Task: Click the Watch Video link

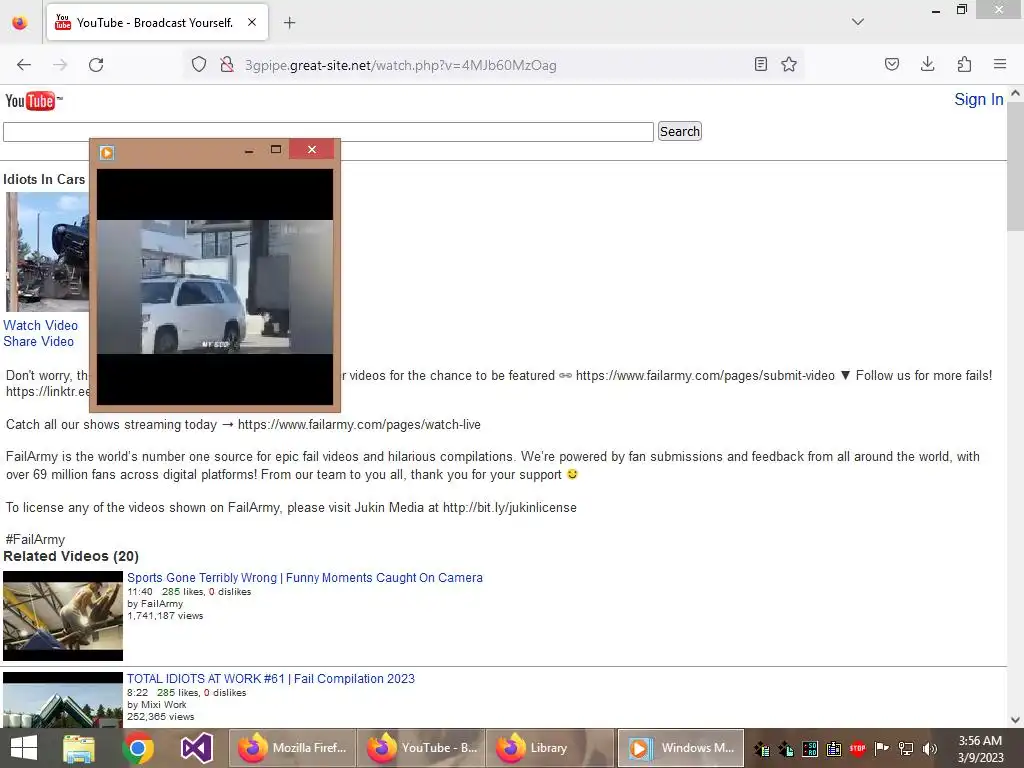Action: [x=40, y=325]
